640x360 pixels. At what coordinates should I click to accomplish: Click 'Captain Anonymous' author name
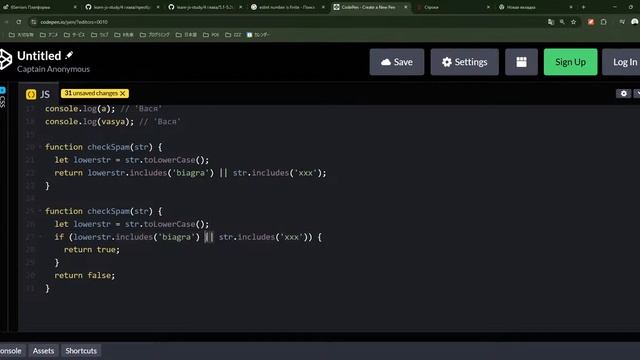tap(53, 69)
